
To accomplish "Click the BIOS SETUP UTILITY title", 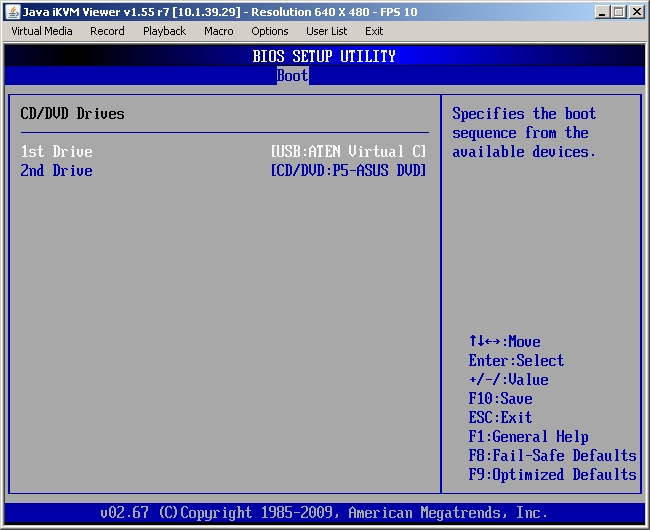I will [324, 56].
